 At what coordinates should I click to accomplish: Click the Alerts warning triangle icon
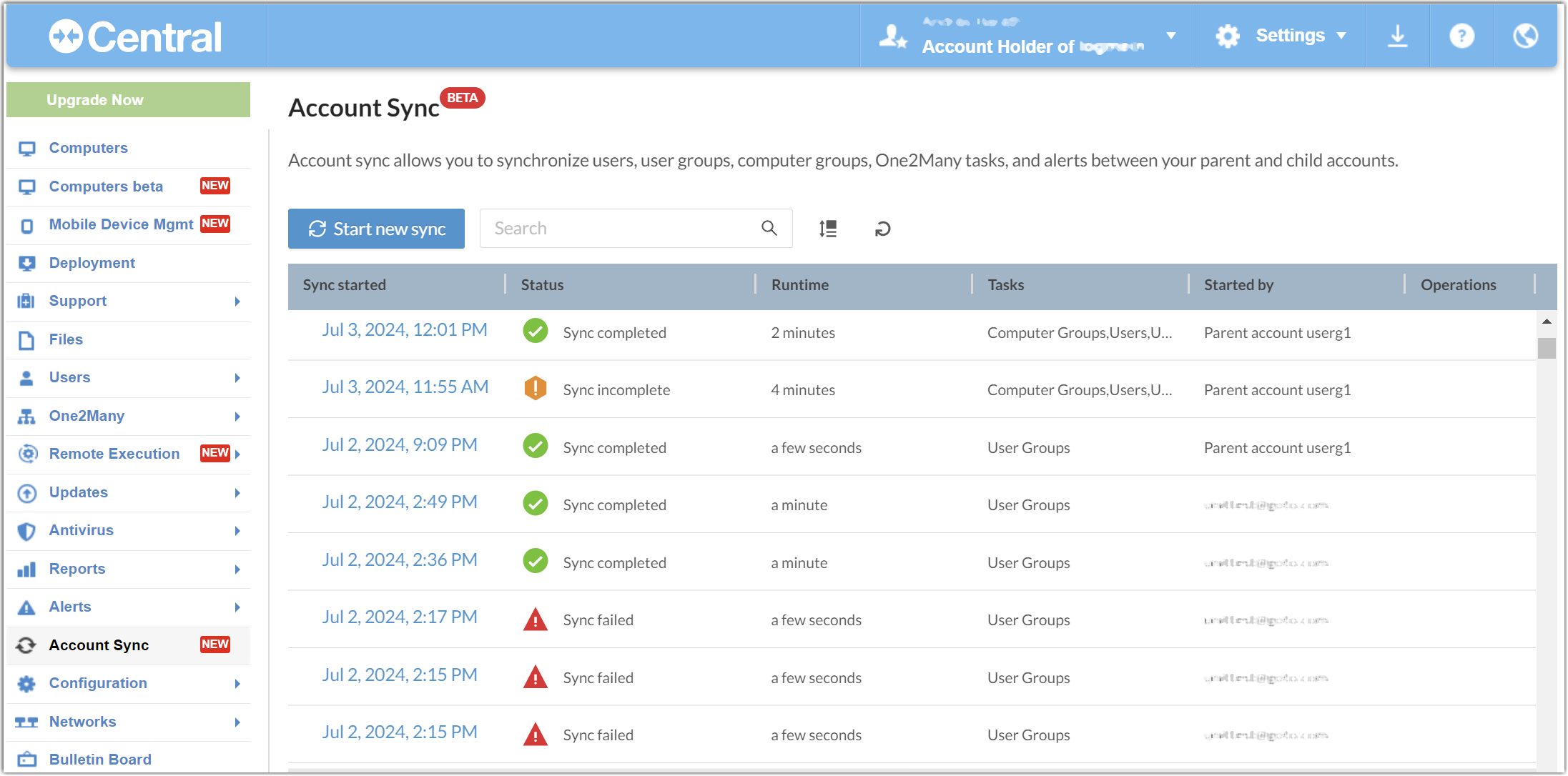coord(26,607)
